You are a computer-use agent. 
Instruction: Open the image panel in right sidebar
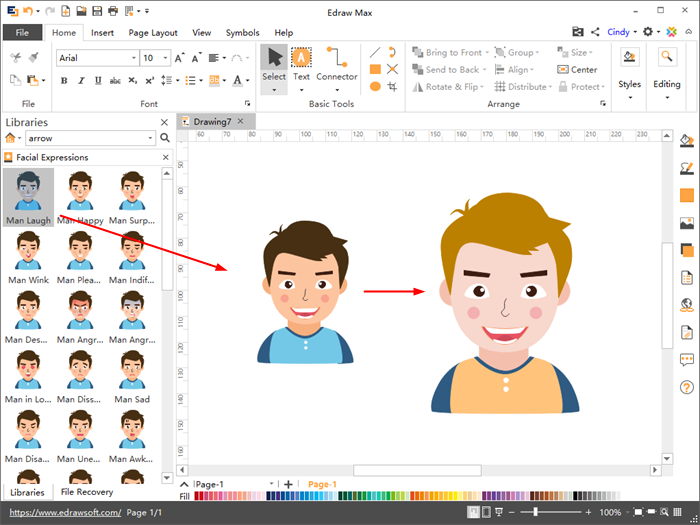click(x=687, y=223)
